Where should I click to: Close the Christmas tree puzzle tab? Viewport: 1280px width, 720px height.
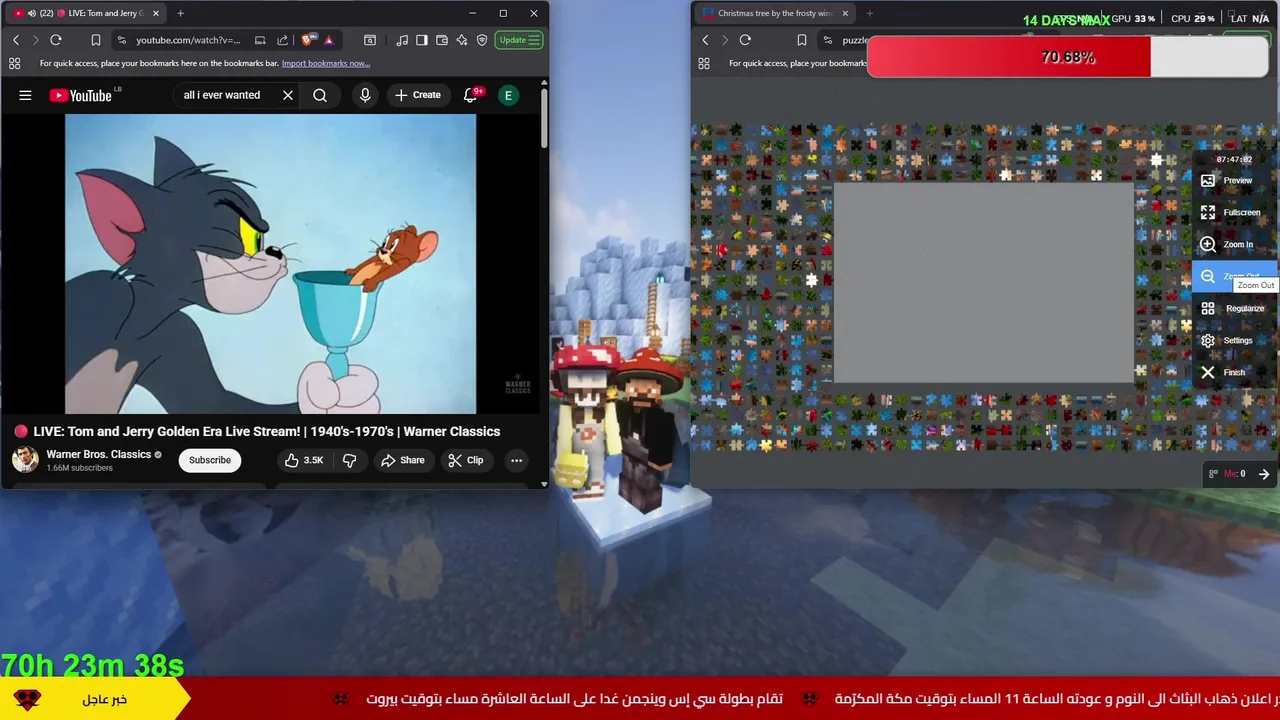click(x=845, y=13)
